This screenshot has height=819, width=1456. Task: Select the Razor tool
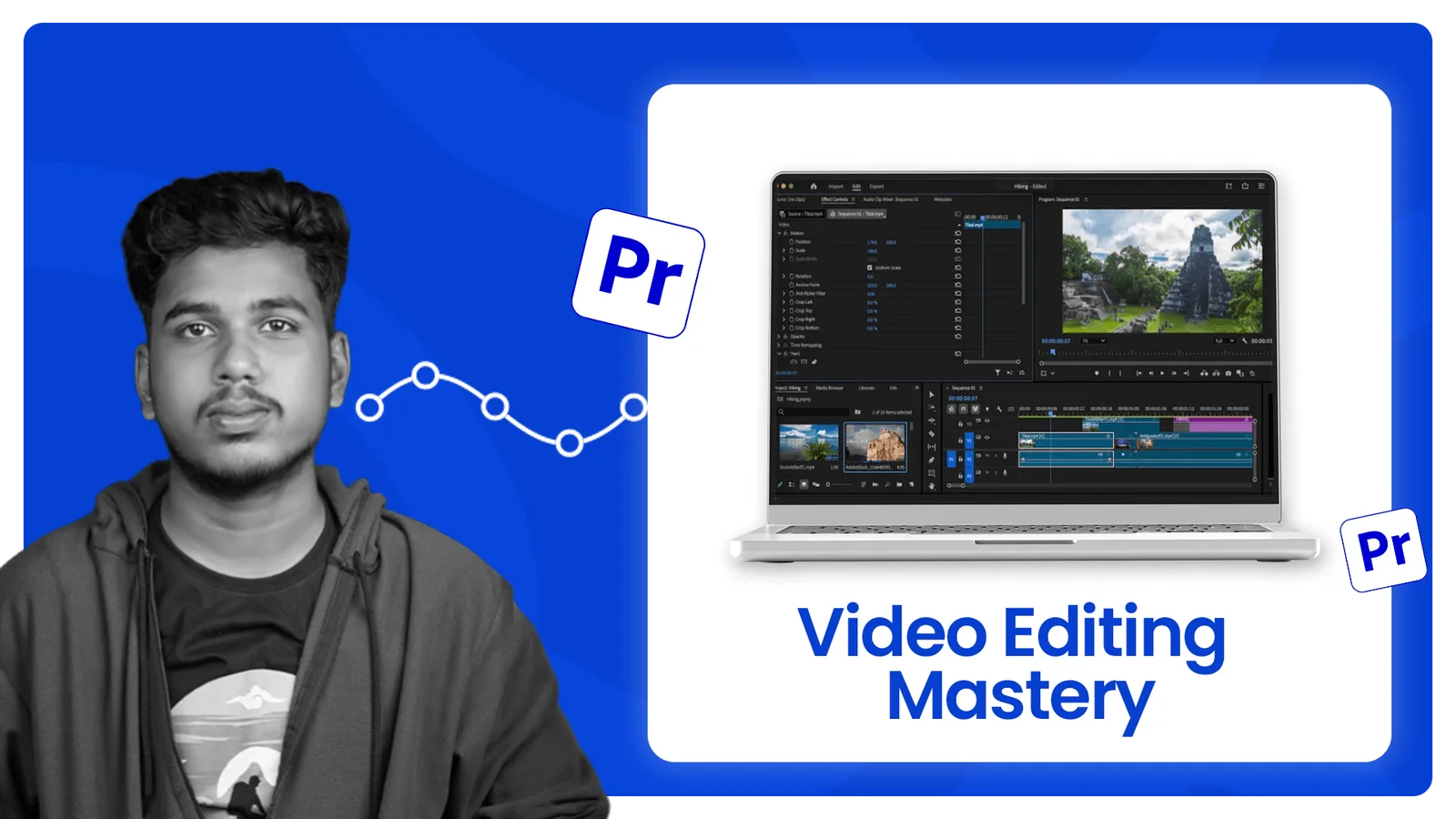click(932, 434)
